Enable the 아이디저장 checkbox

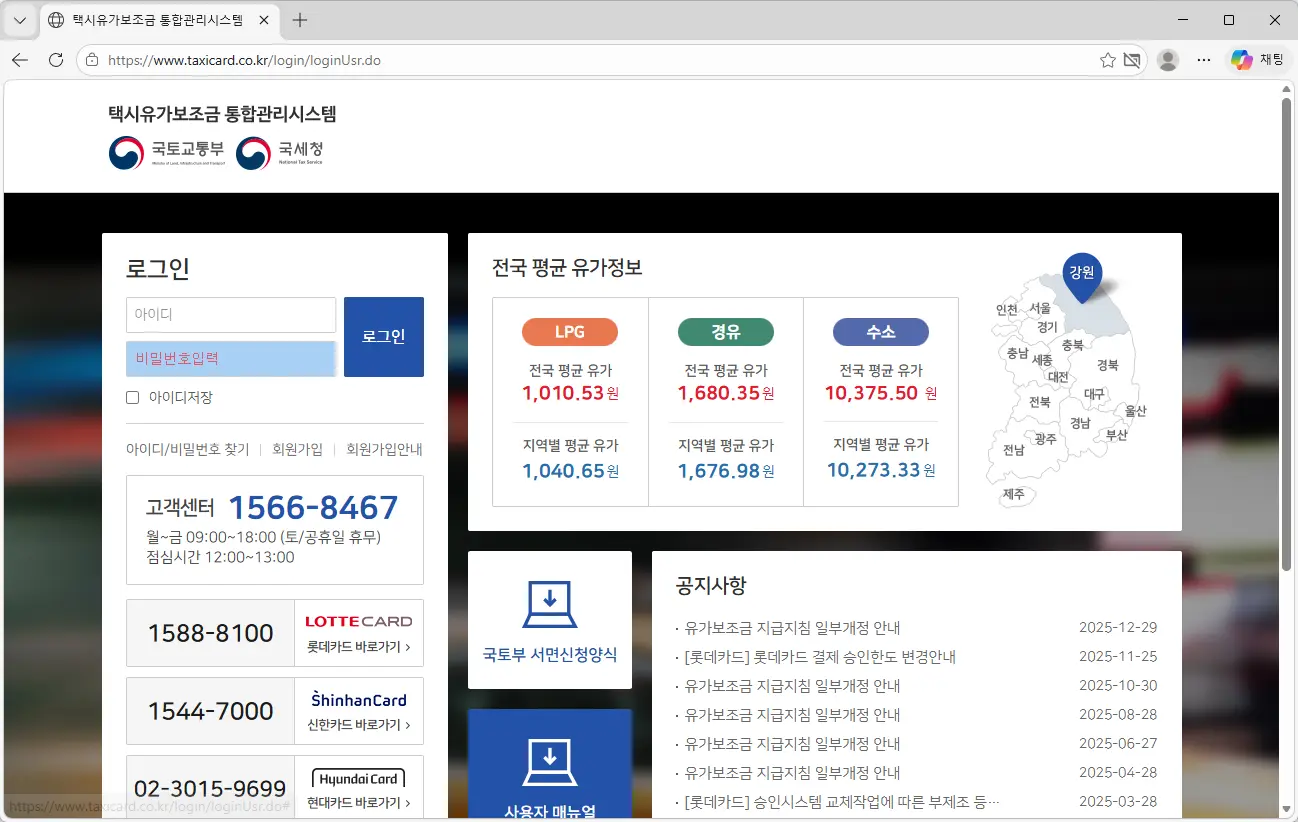click(x=132, y=397)
